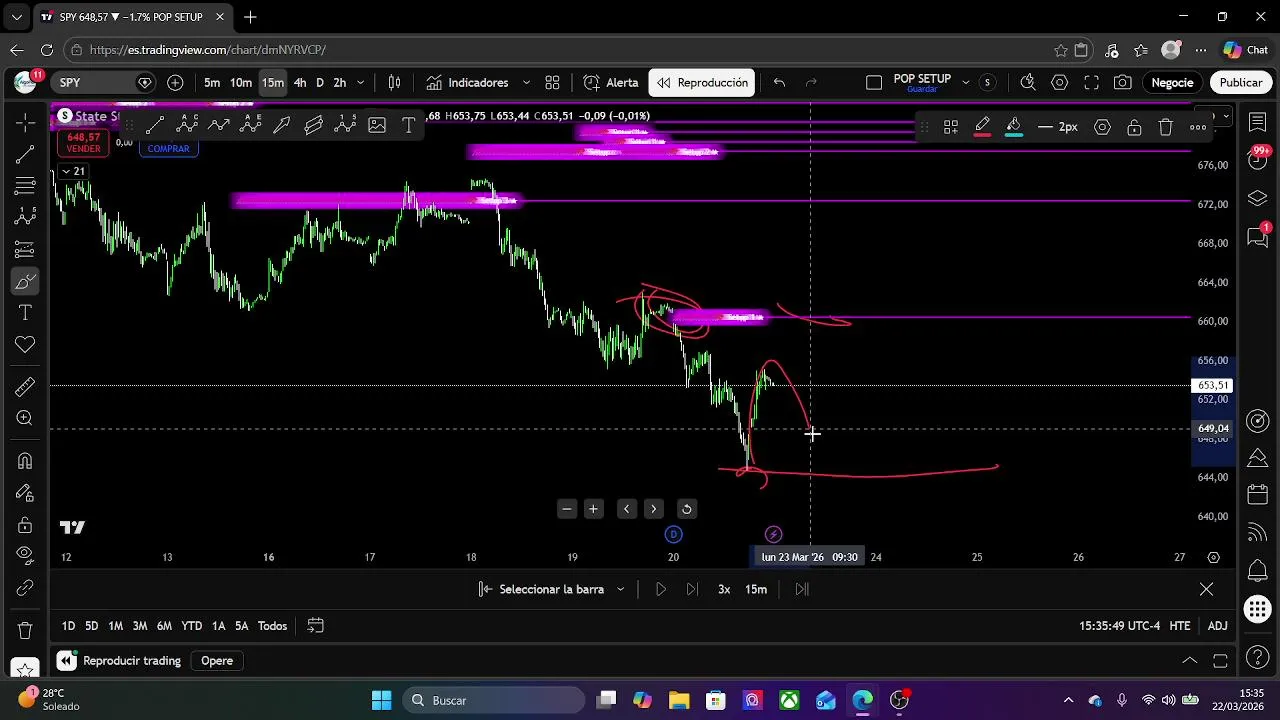Click the Indicadores button
The height and width of the screenshot is (720, 1280).
coord(468,83)
